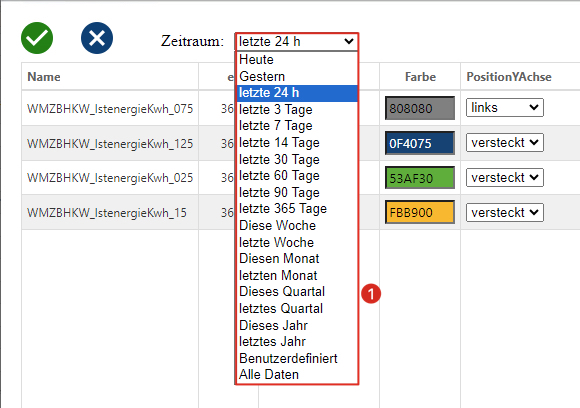Choose Benutzerdefiniert time range
This screenshot has width=580, height=408.
coord(297,358)
